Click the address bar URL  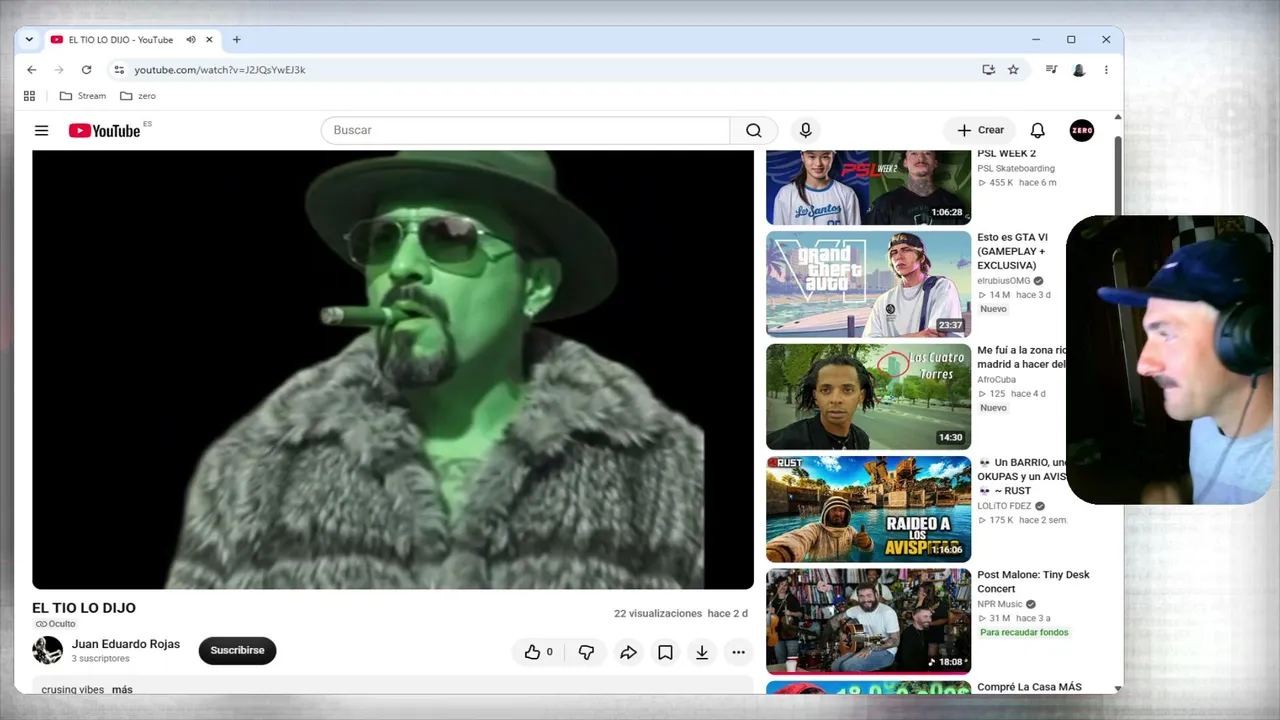coord(220,70)
